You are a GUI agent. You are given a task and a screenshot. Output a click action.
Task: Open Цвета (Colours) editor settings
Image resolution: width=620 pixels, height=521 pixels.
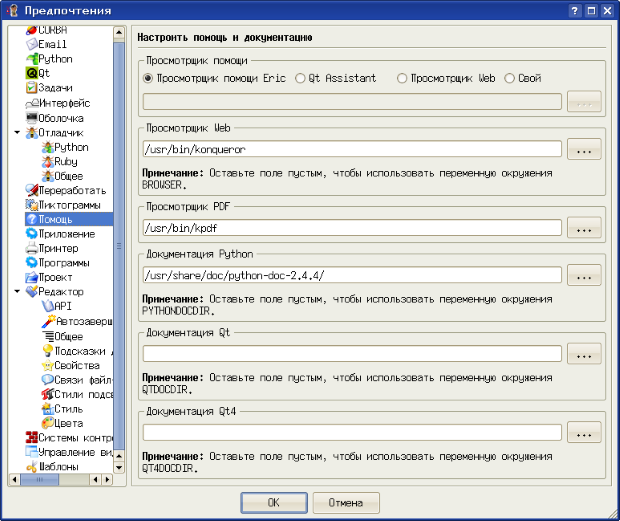point(68,422)
